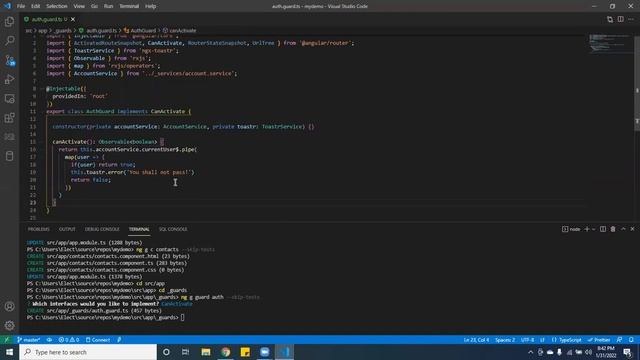The height and width of the screenshot is (360, 640).
Task: Click Ln 23, Col 4 in status bar
Action: point(476,340)
